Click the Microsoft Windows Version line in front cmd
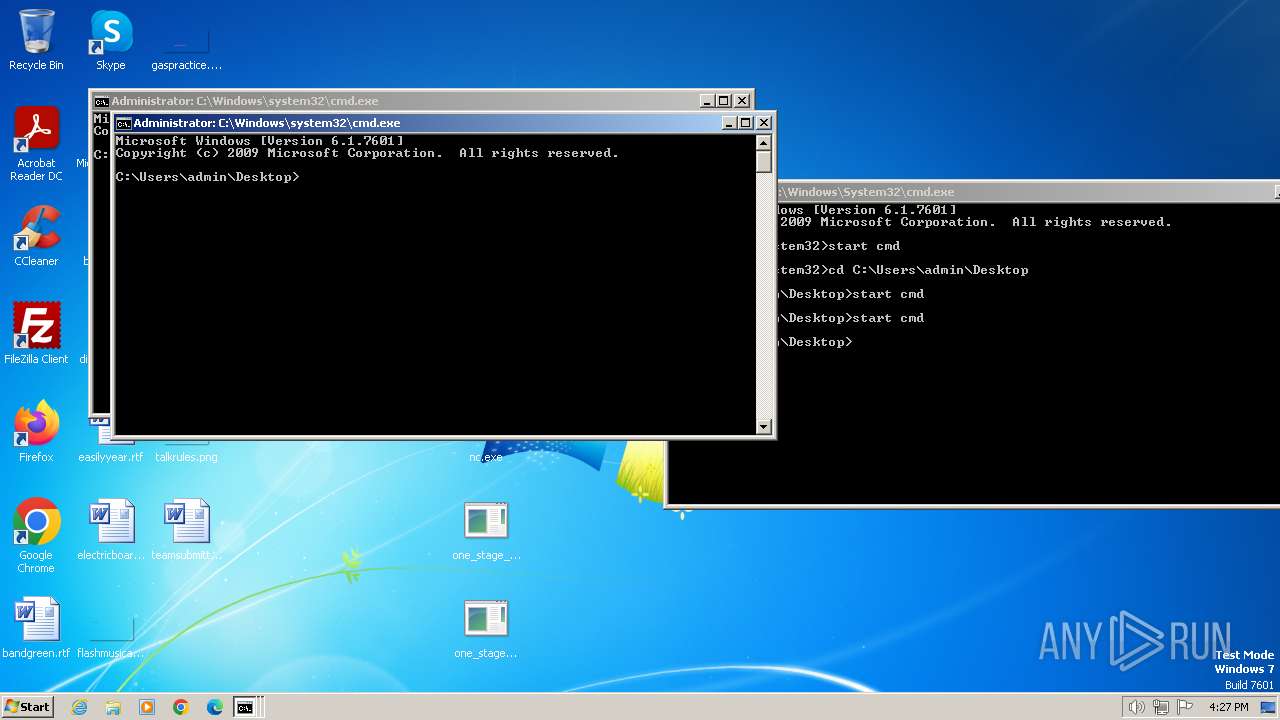This screenshot has height=720, width=1280. point(260,141)
